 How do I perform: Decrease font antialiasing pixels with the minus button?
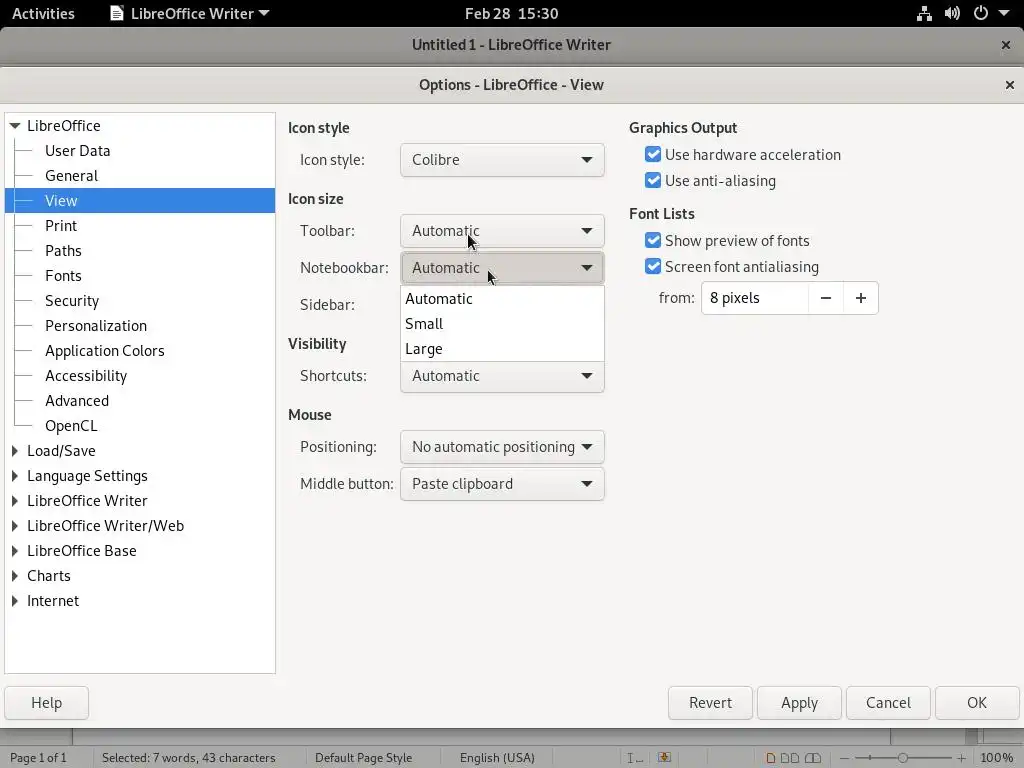click(825, 298)
